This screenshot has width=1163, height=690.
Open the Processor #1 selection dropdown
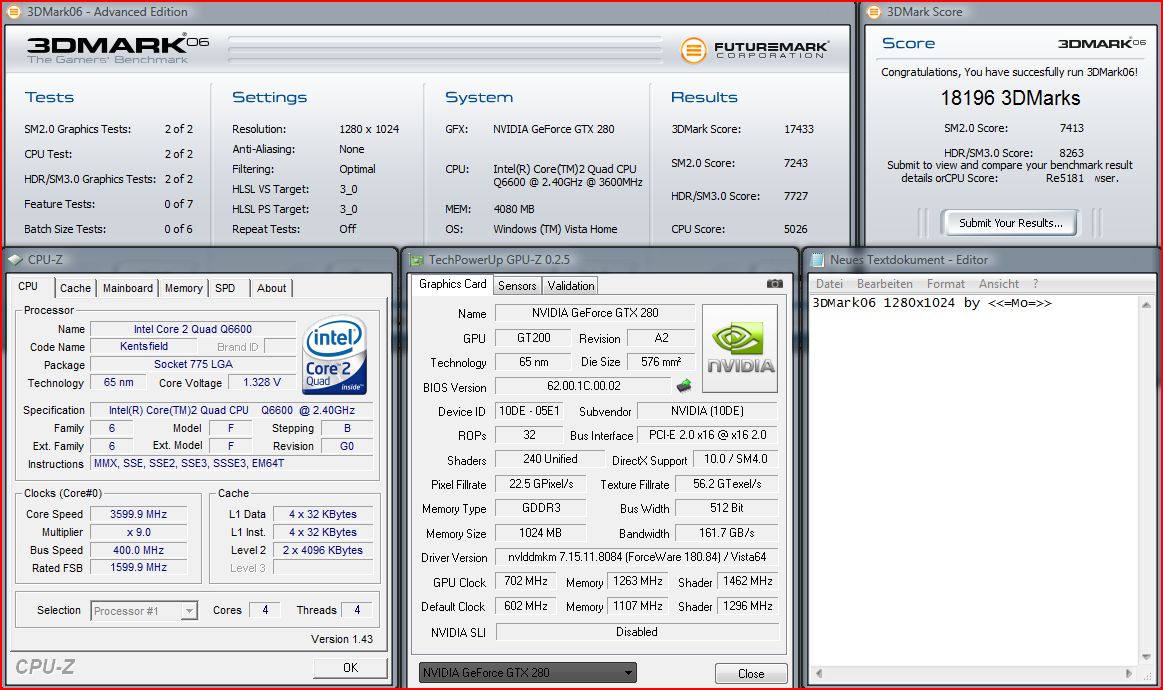pos(144,611)
